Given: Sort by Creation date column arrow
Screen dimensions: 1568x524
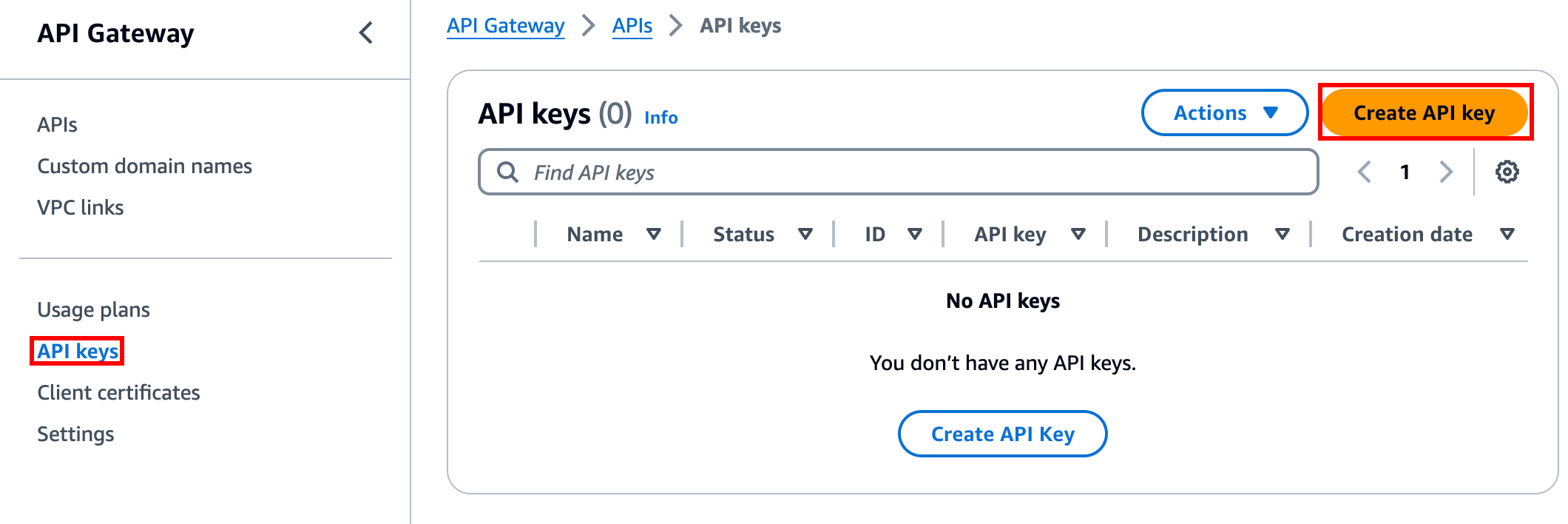Looking at the screenshot, I should (x=1507, y=235).
